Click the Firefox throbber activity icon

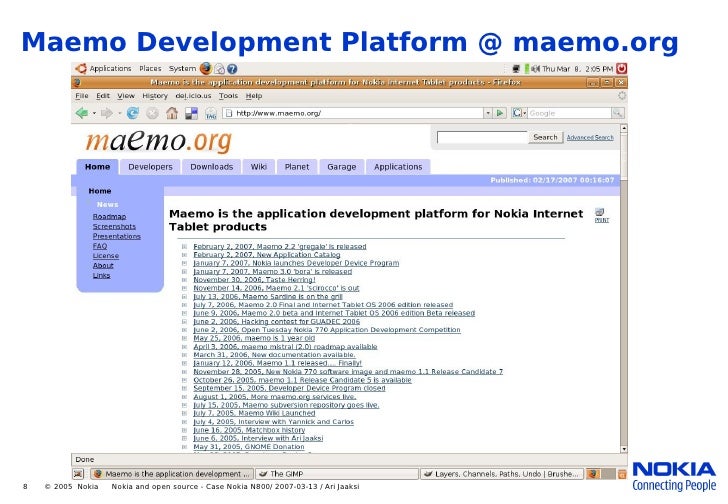(x=622, y=96)
